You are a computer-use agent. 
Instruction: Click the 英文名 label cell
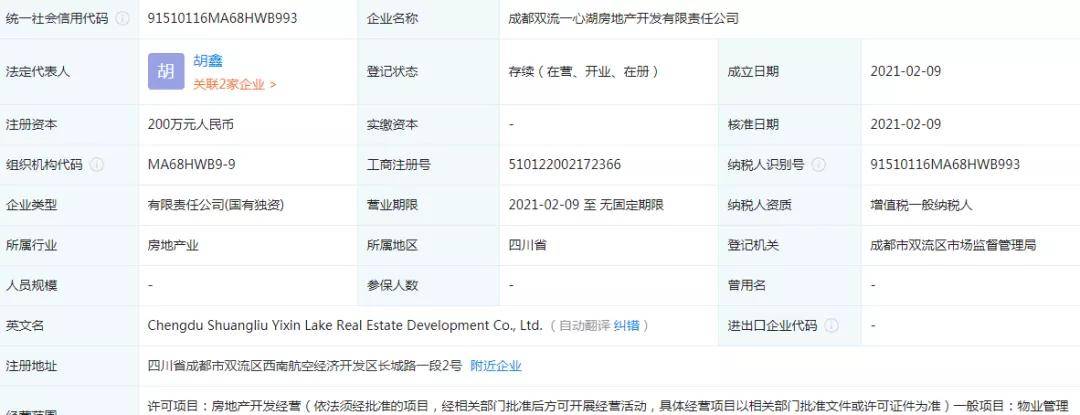(69, 326)
